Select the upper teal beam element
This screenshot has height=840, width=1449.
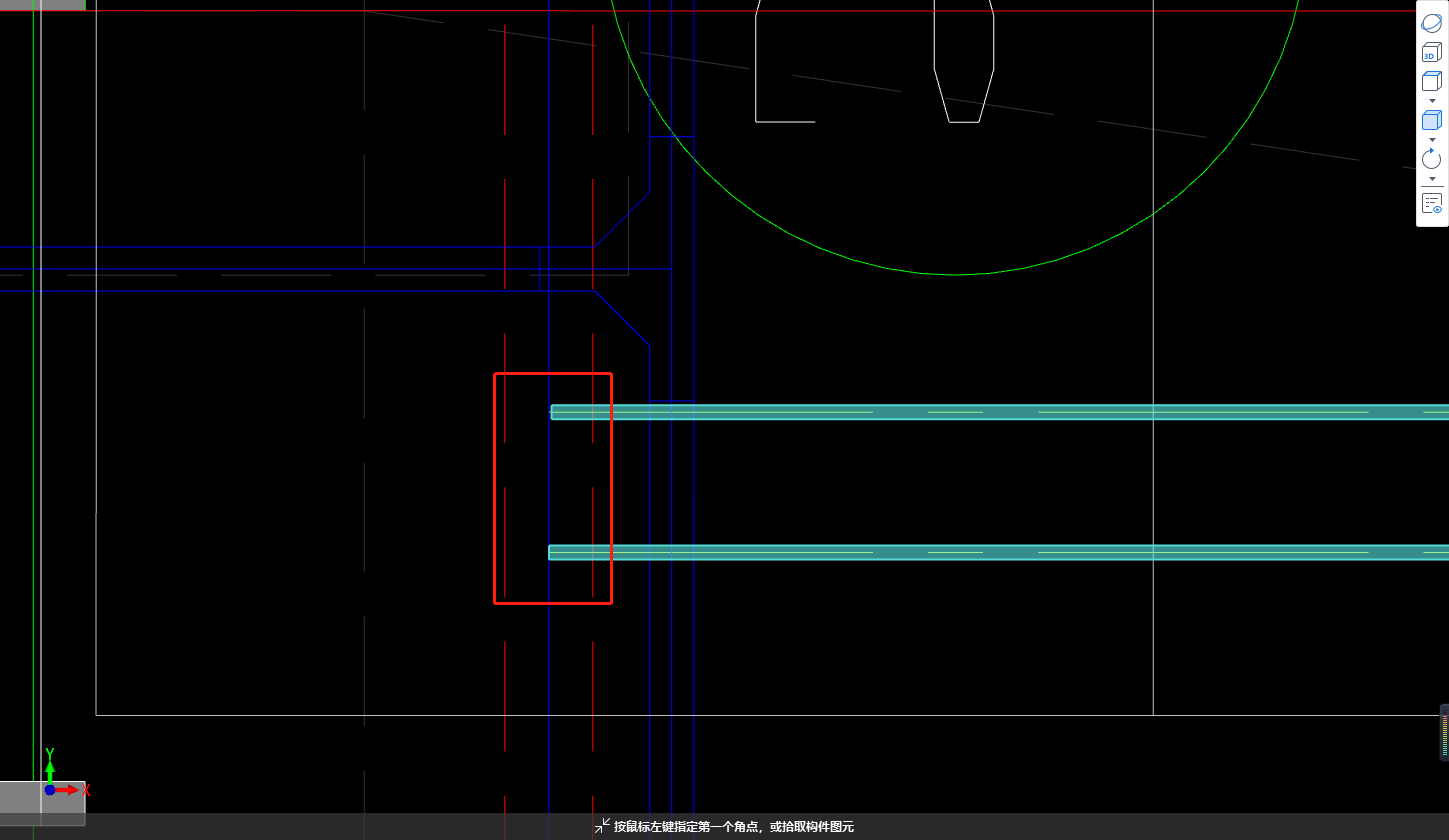pos(999,412)
